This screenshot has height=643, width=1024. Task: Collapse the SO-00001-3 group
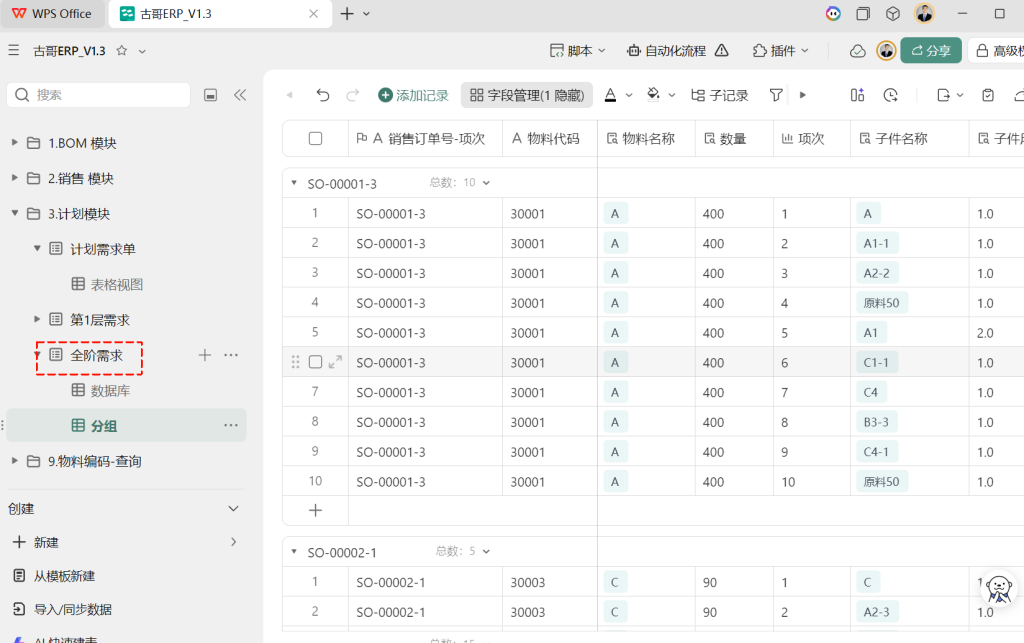294,183
